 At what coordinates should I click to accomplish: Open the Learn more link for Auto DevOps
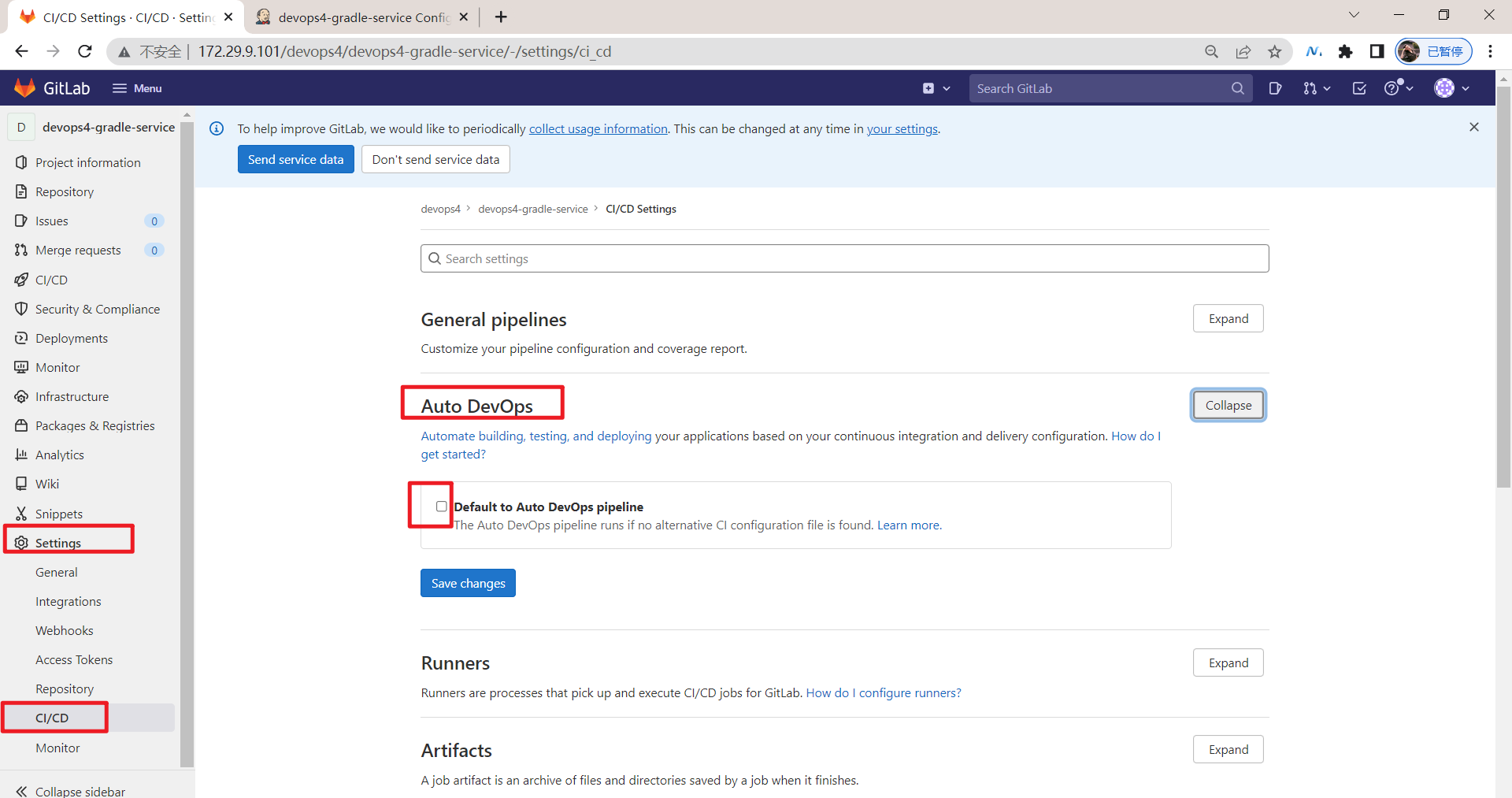point(908,525)
